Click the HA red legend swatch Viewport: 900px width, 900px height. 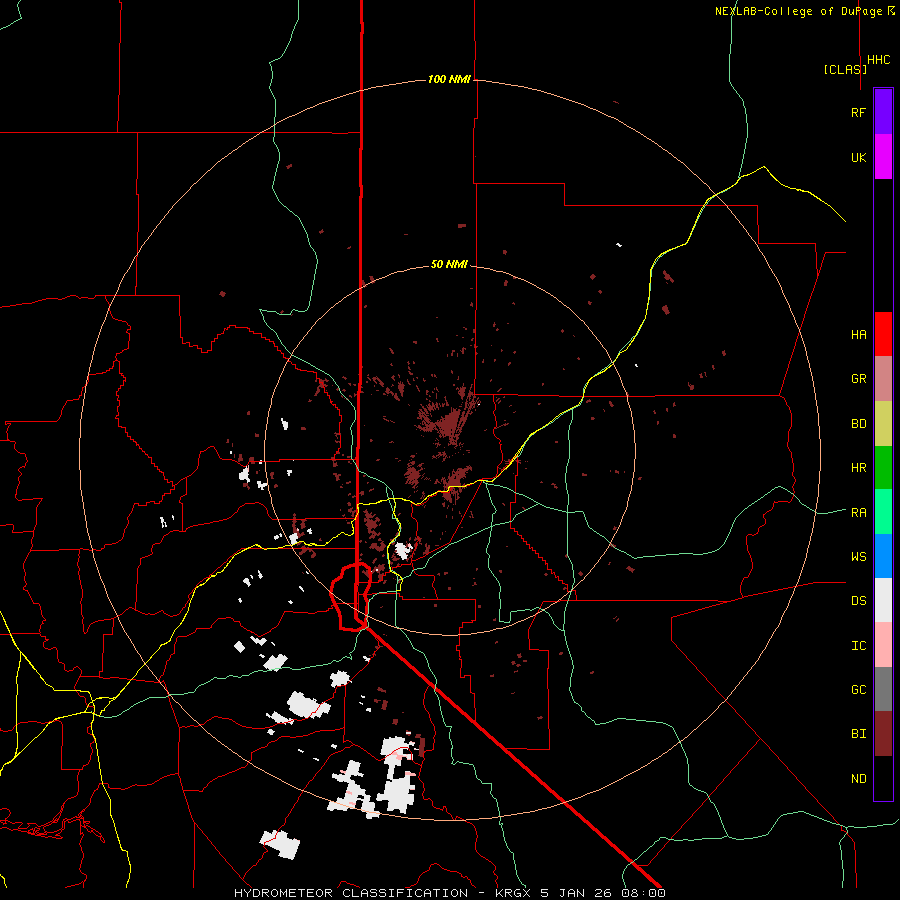(883, 334)
